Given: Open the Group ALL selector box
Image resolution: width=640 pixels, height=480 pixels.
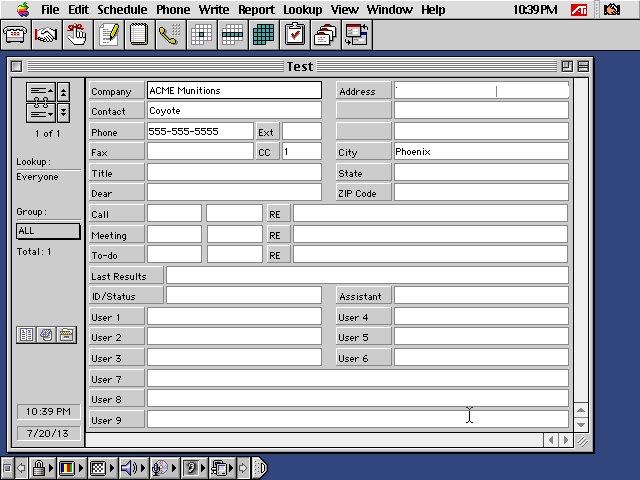Looking at the screenshot, I should point(48,231).
